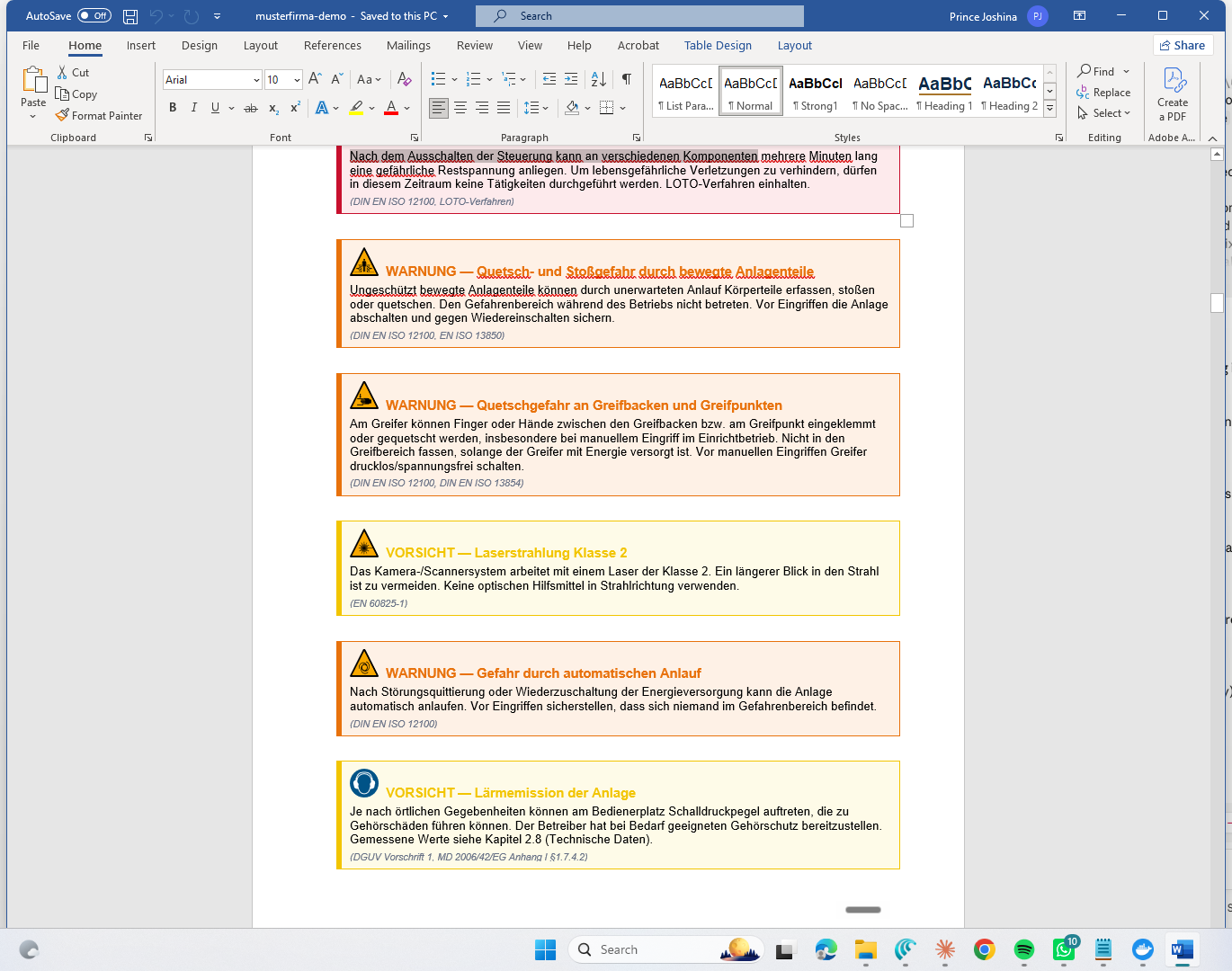1232x971 pixels.
Task: Expand the font size dropdown
Action: pos(297,80)
